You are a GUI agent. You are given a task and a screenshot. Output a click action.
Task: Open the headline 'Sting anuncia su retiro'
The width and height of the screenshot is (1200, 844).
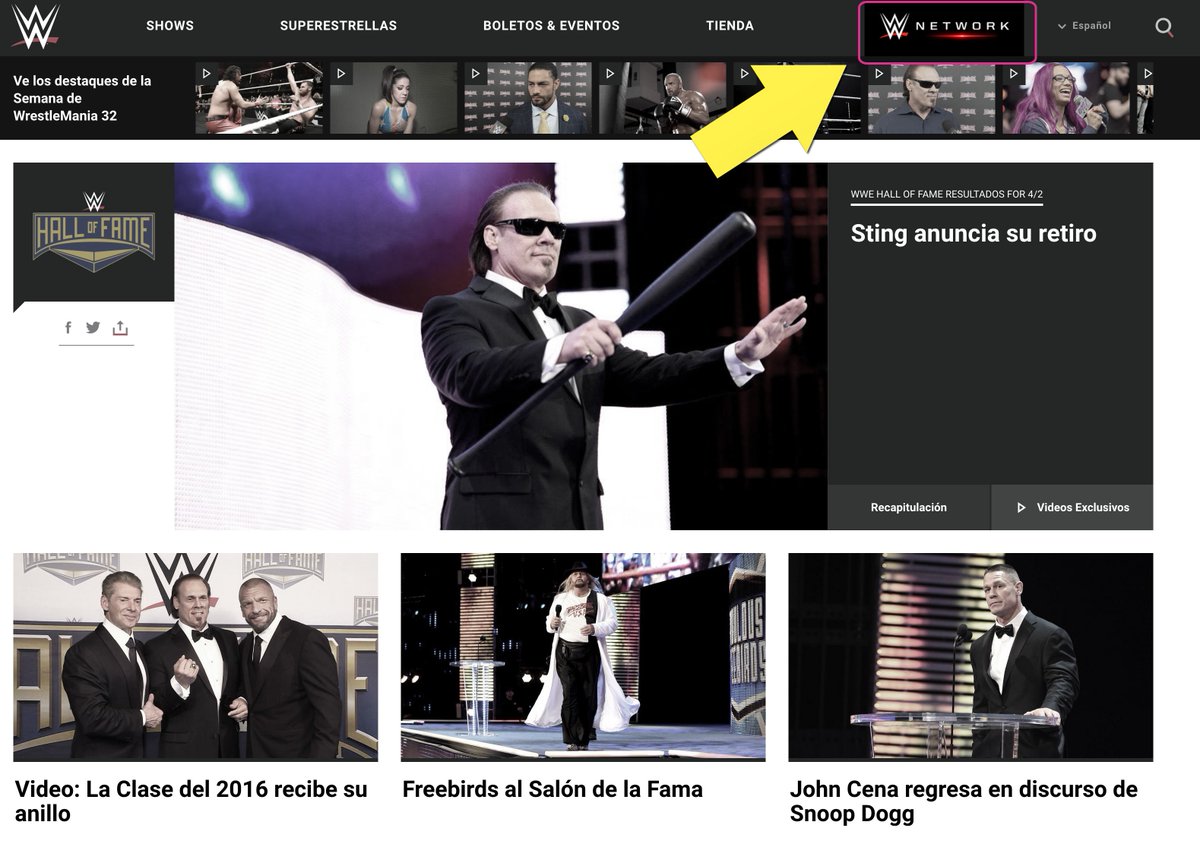point(973,234)
